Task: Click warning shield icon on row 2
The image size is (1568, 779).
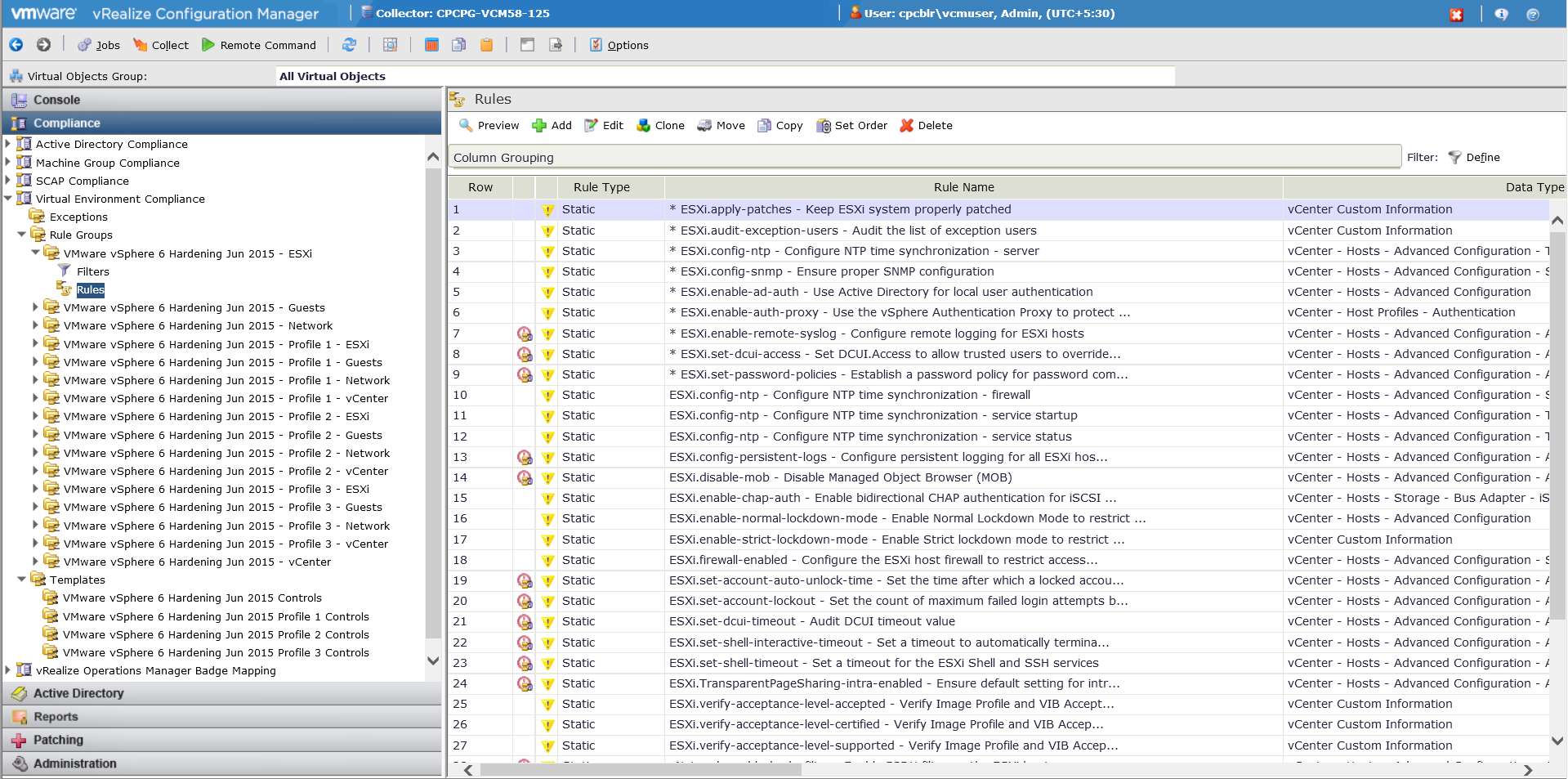Action: (x=547, y=231)
